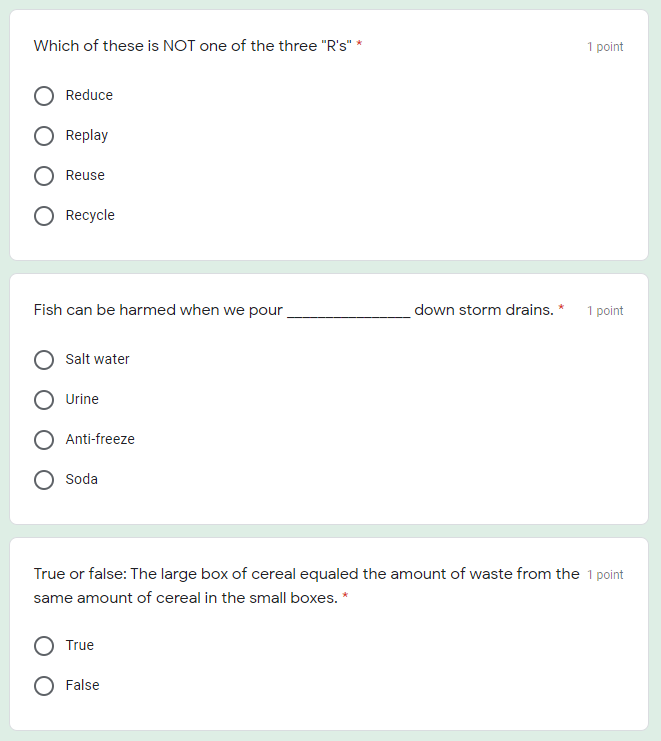Select the 'Reduce' radio button

pos(44,96)
